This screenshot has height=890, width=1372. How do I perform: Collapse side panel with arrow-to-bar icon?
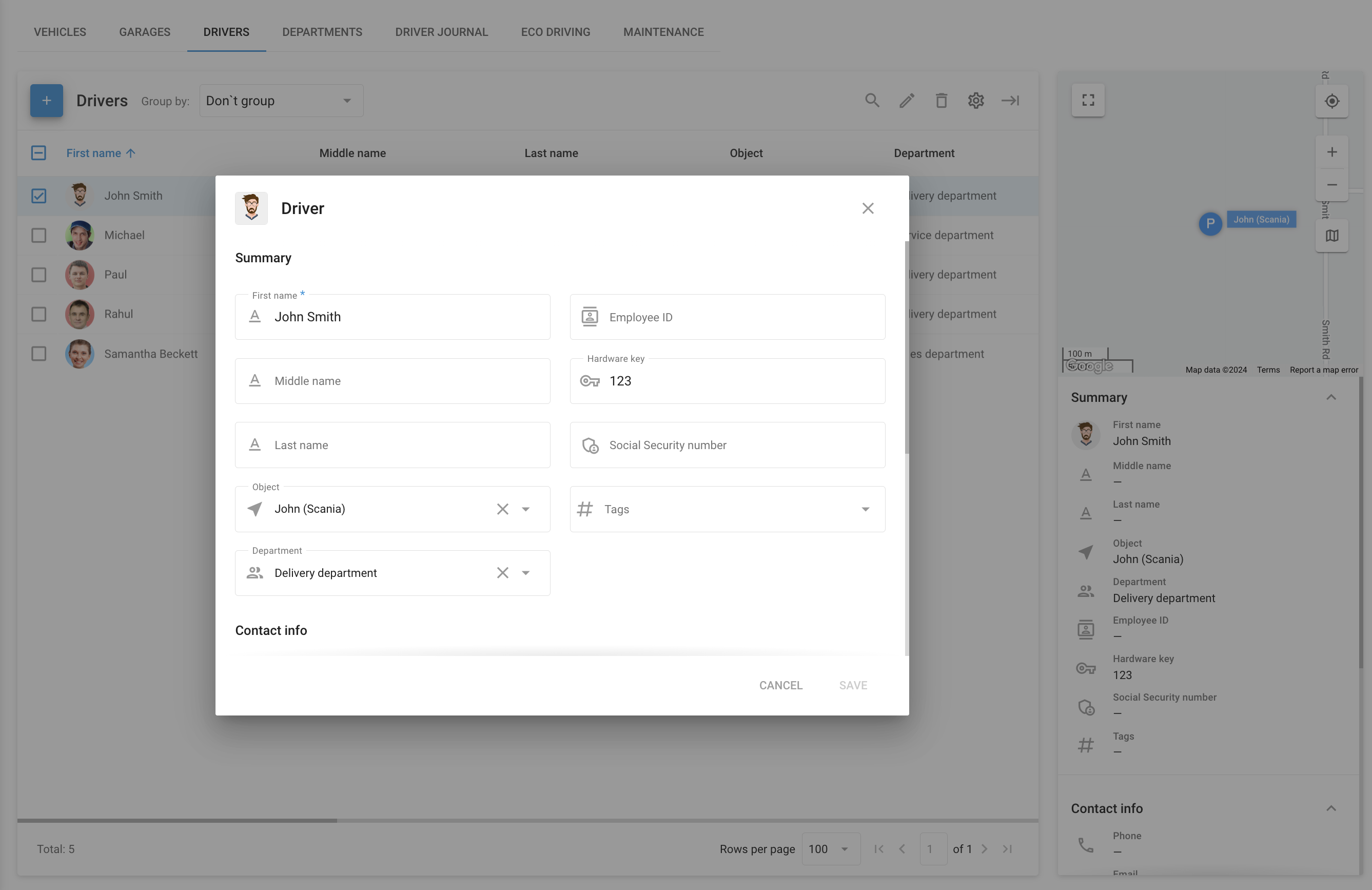pyautogui.click(x=1010, y=101)
